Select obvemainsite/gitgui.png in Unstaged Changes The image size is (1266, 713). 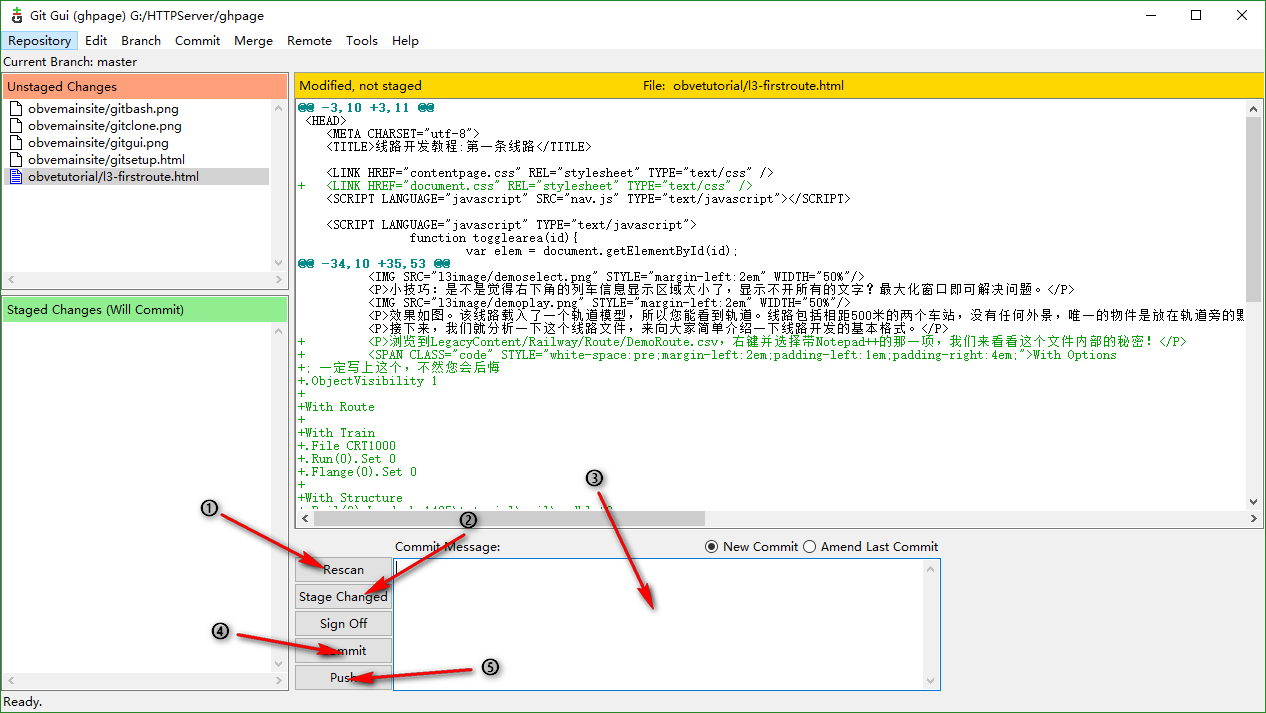tap(98, 143)
